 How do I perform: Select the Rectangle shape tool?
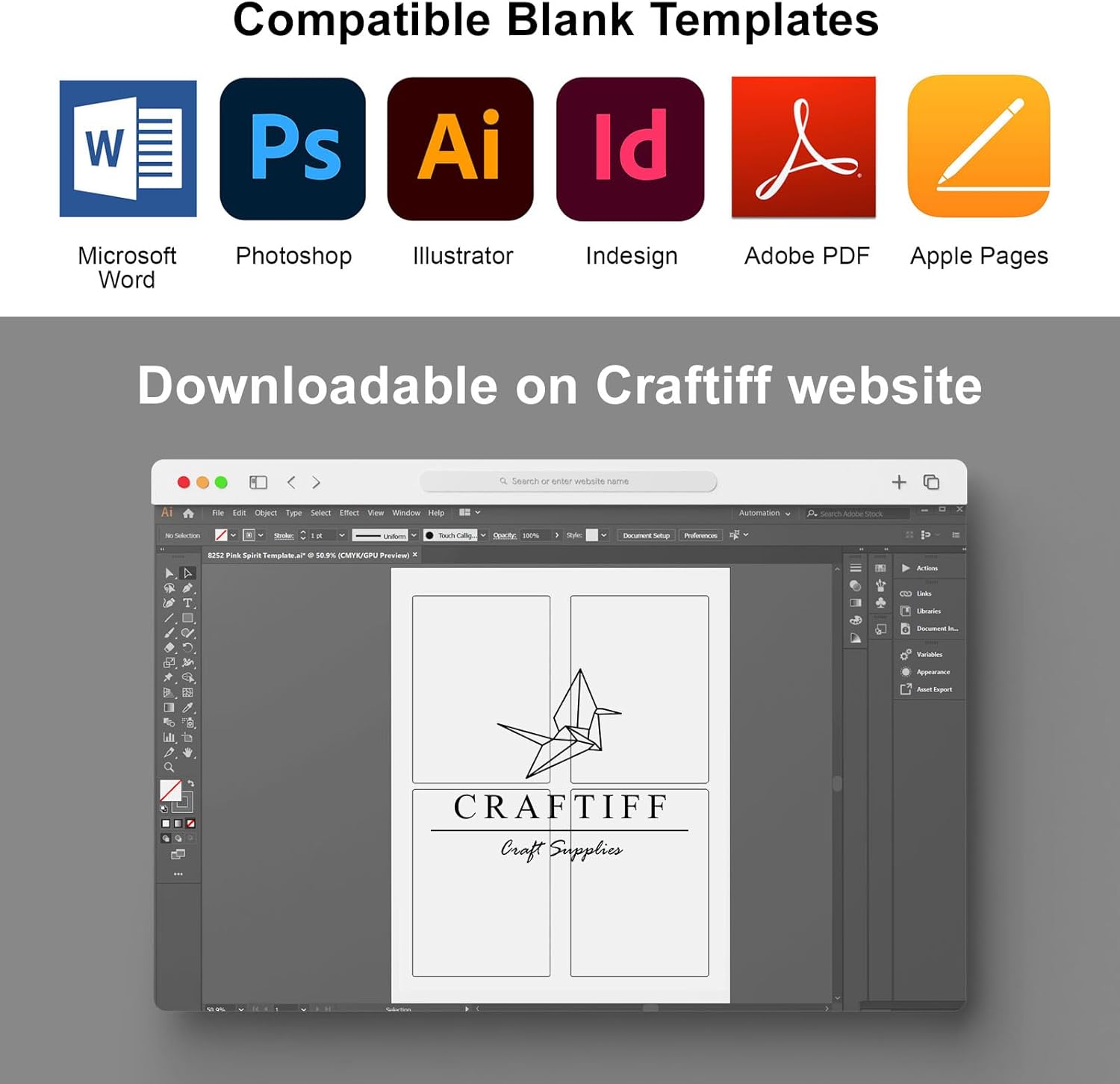click(187, 618)
